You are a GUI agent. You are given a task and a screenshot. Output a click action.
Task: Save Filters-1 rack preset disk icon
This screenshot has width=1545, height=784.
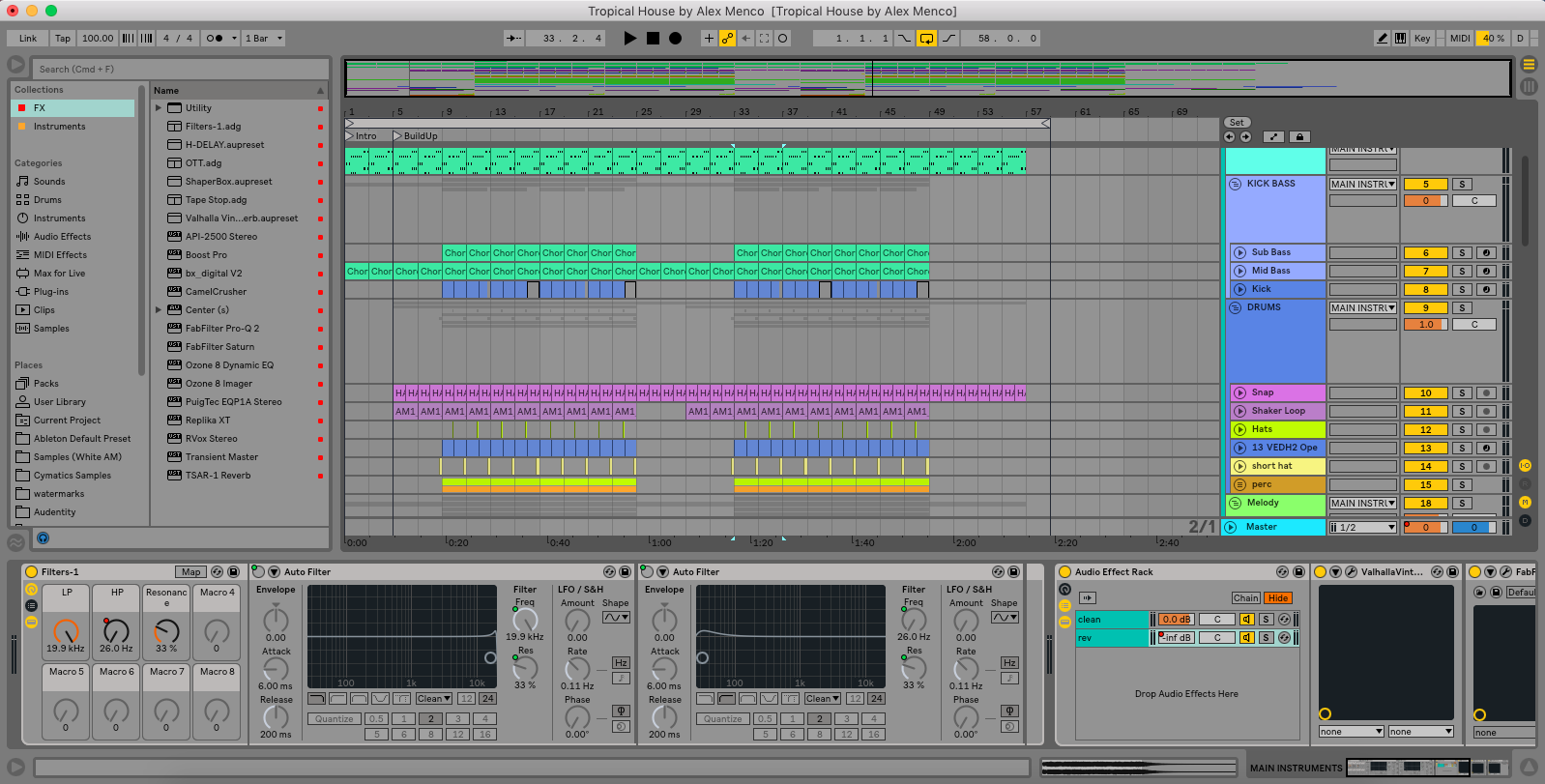pyautogui.click(x=233, y=572)
